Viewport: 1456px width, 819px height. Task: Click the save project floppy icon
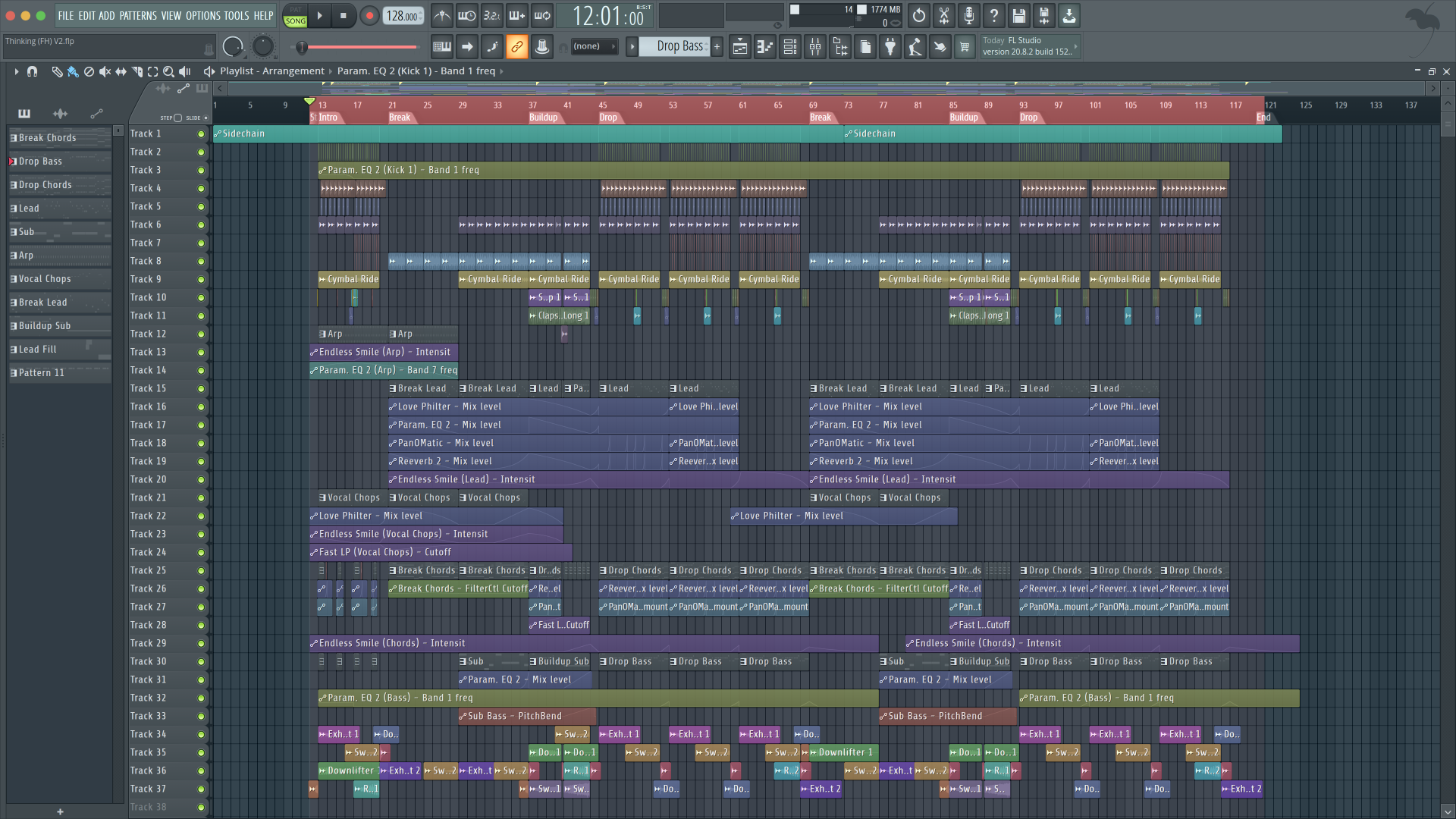pos(1018,15)
